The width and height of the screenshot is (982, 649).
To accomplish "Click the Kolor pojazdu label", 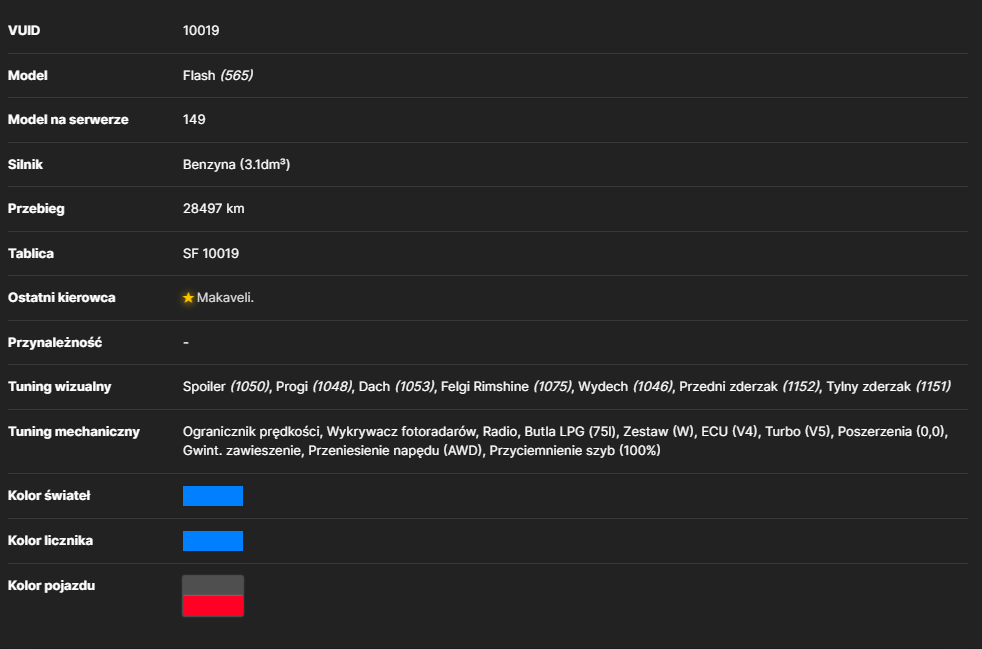I will pos(51,586).
